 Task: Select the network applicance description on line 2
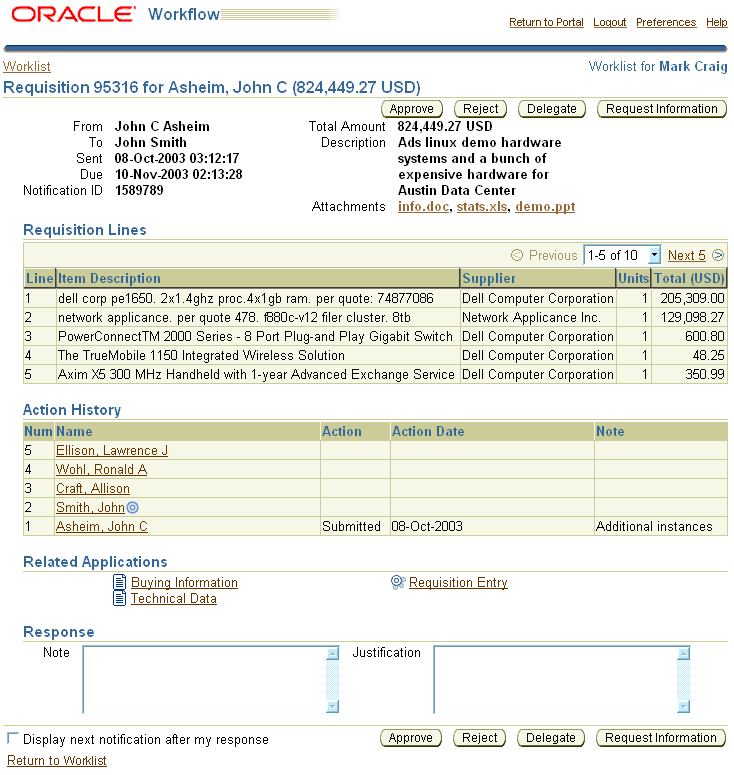click(234, 317)
